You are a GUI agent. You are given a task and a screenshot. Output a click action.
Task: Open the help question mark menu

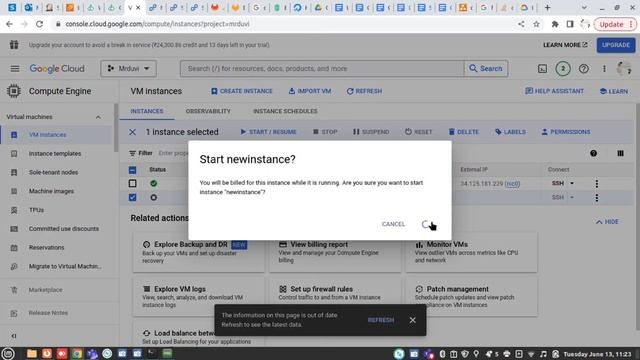point(584,69)
